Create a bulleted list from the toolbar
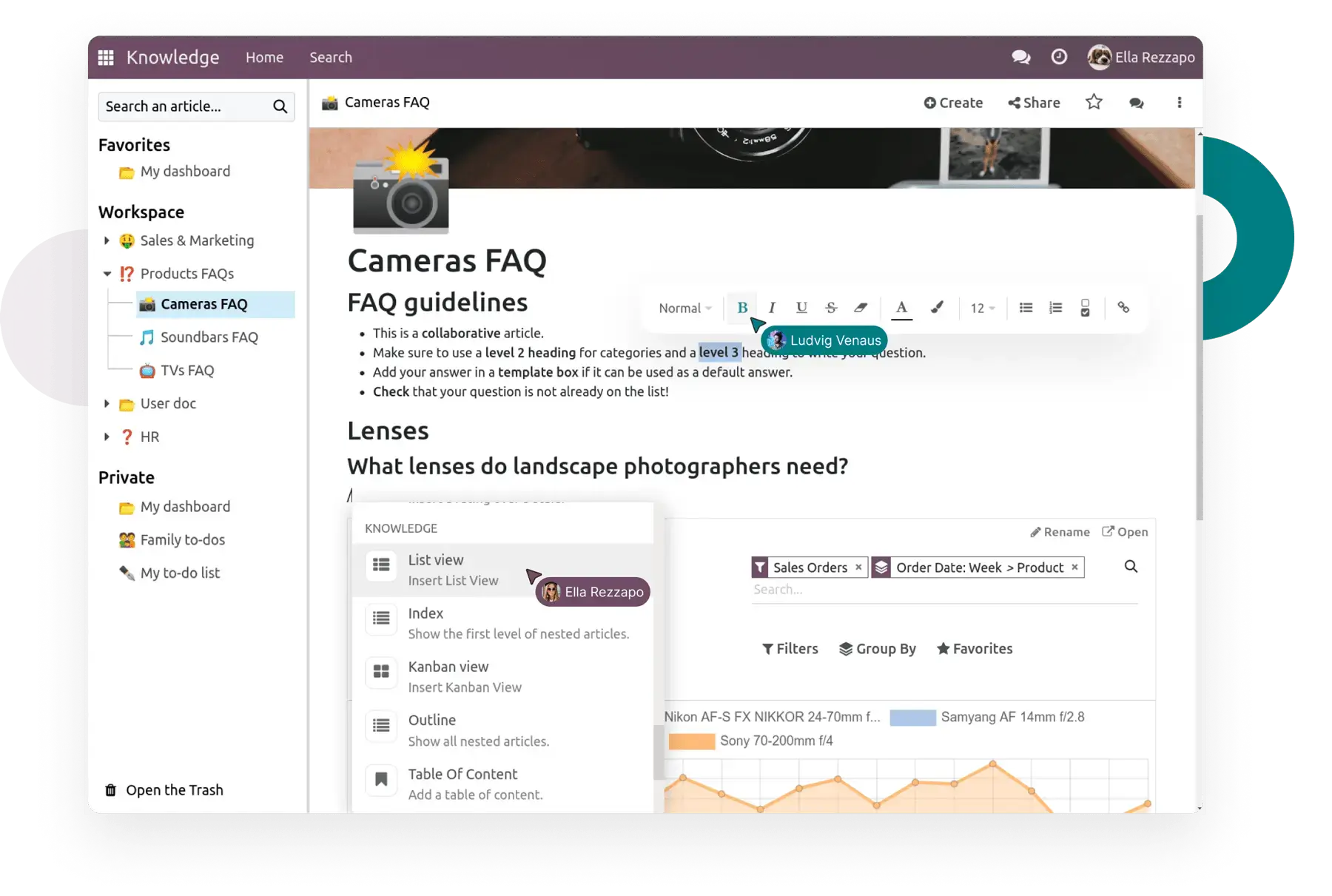Viewport: 1332px width, 896px height. click(1026, 307)
